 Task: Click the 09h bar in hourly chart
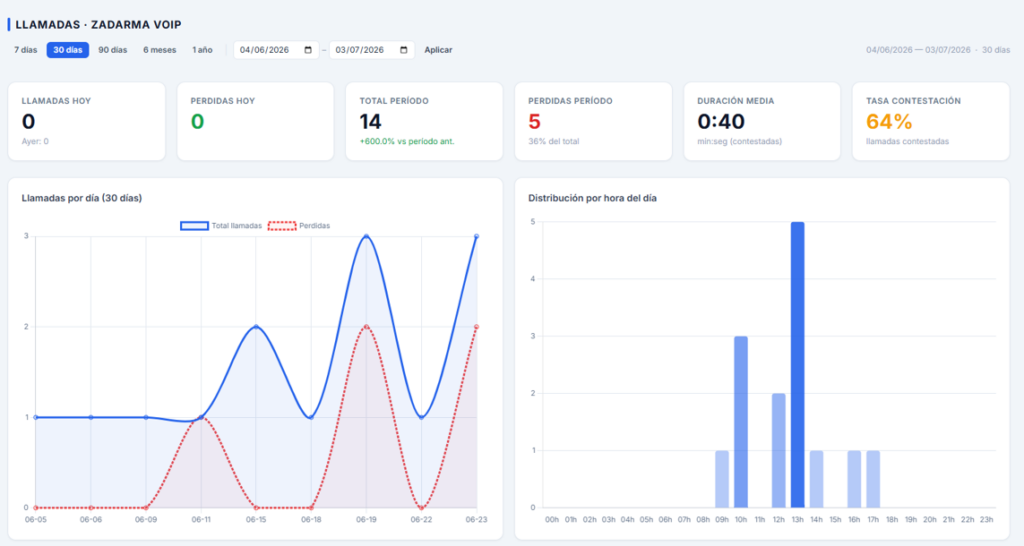tap(722, 479)
